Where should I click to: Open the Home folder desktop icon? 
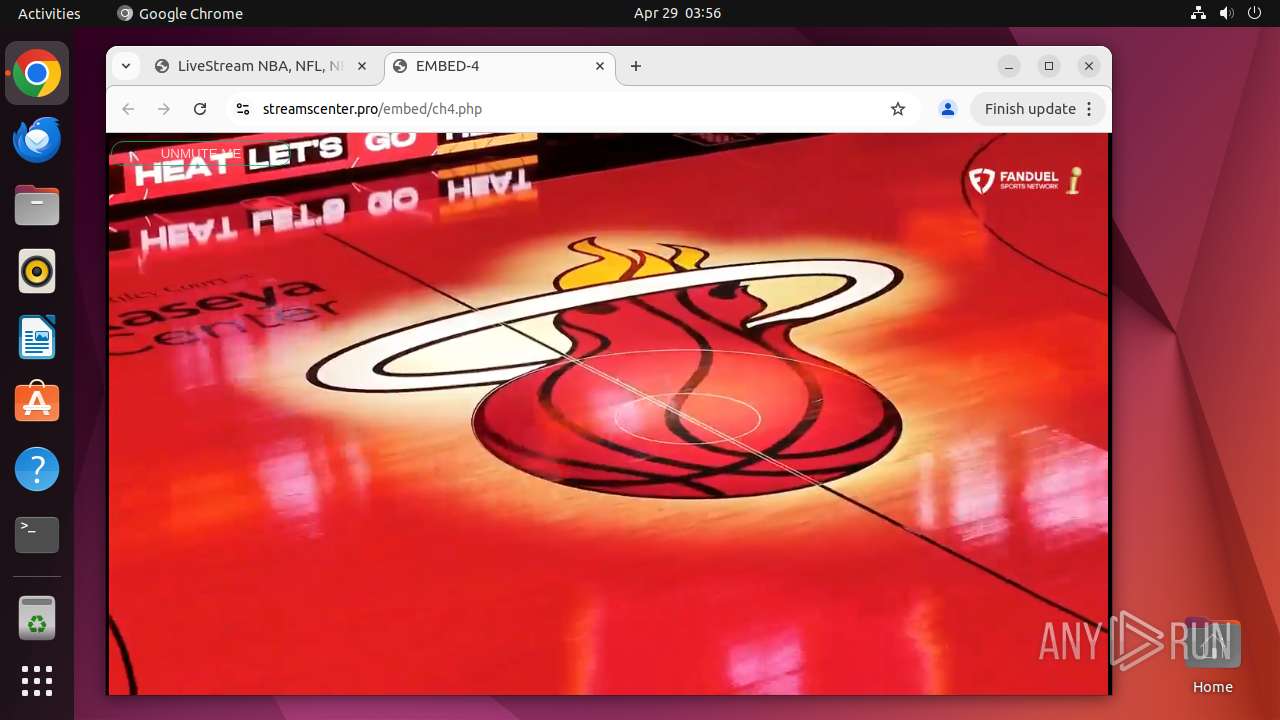[1212, 656]
